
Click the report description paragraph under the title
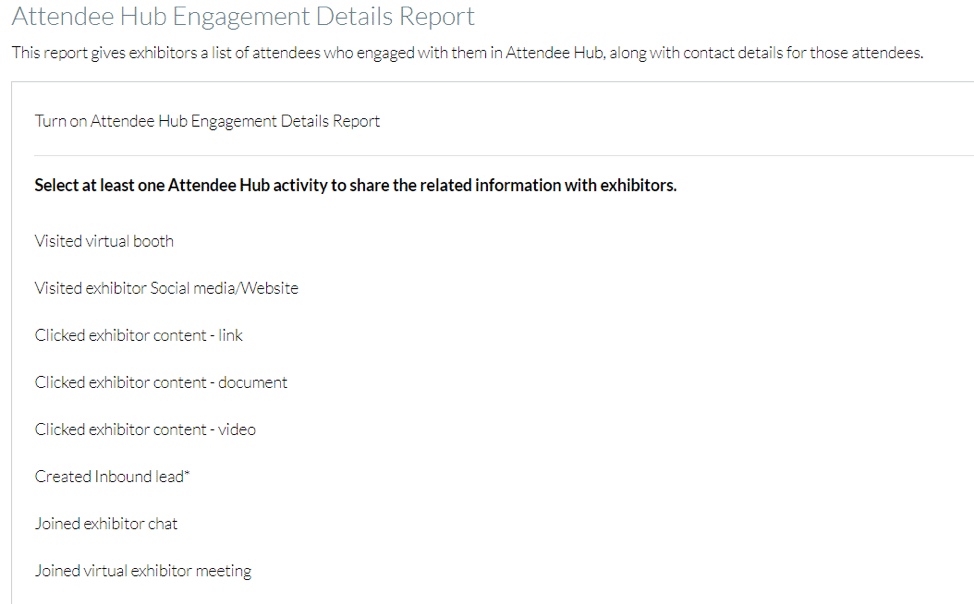click(467, 53)
